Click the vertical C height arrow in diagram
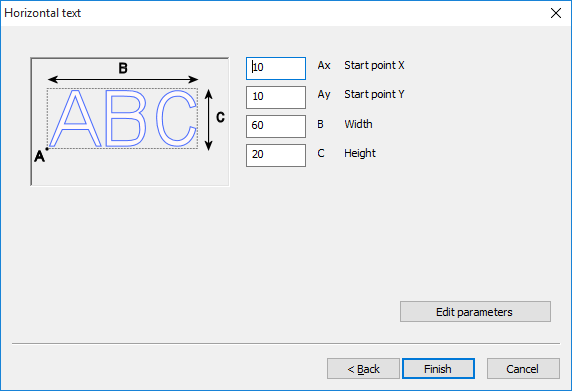 (208, 120)
